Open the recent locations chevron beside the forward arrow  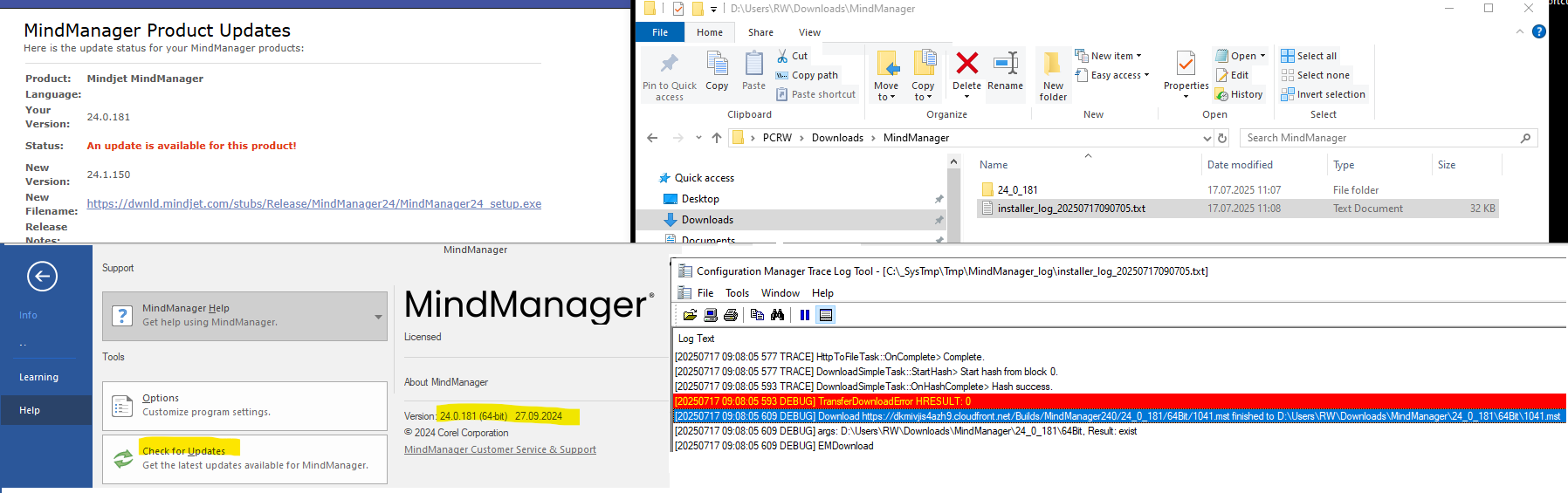click(x=698, y=138)
